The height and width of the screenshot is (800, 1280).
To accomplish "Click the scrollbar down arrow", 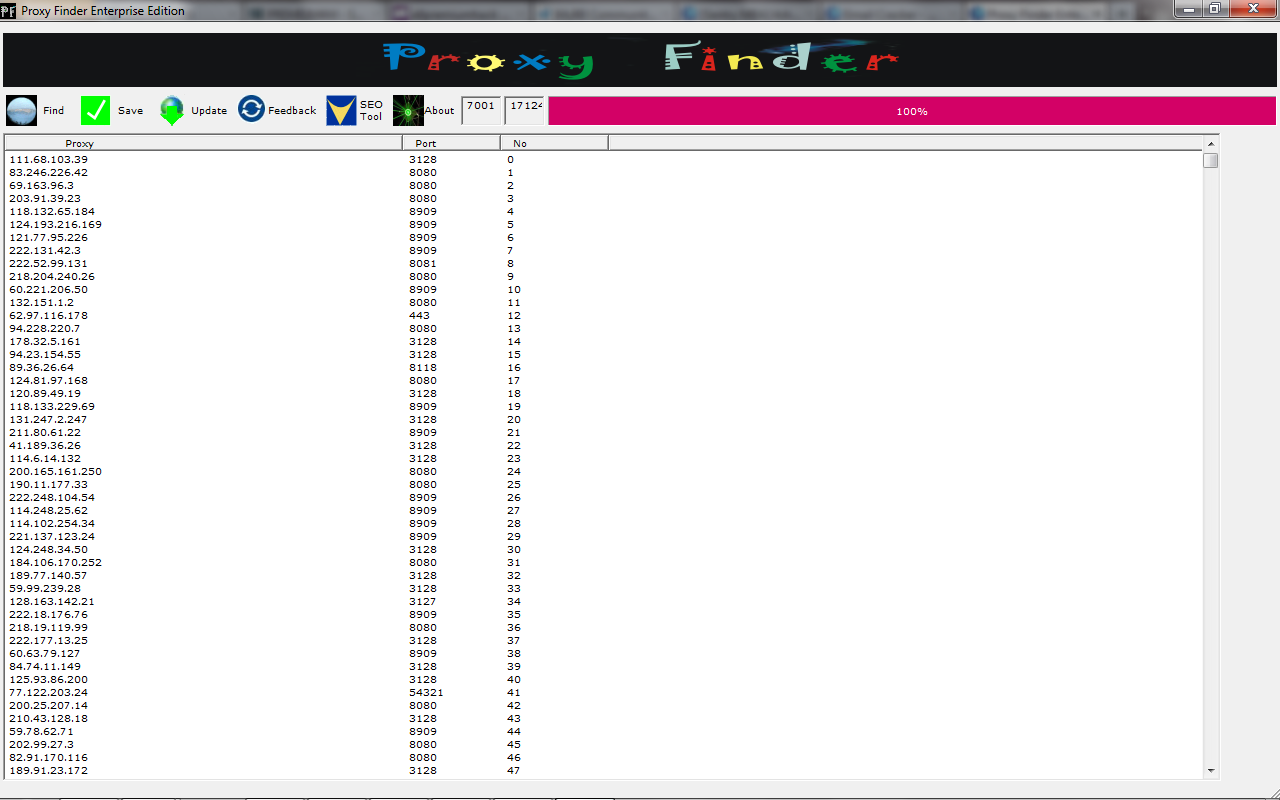I will point(1211,771).
